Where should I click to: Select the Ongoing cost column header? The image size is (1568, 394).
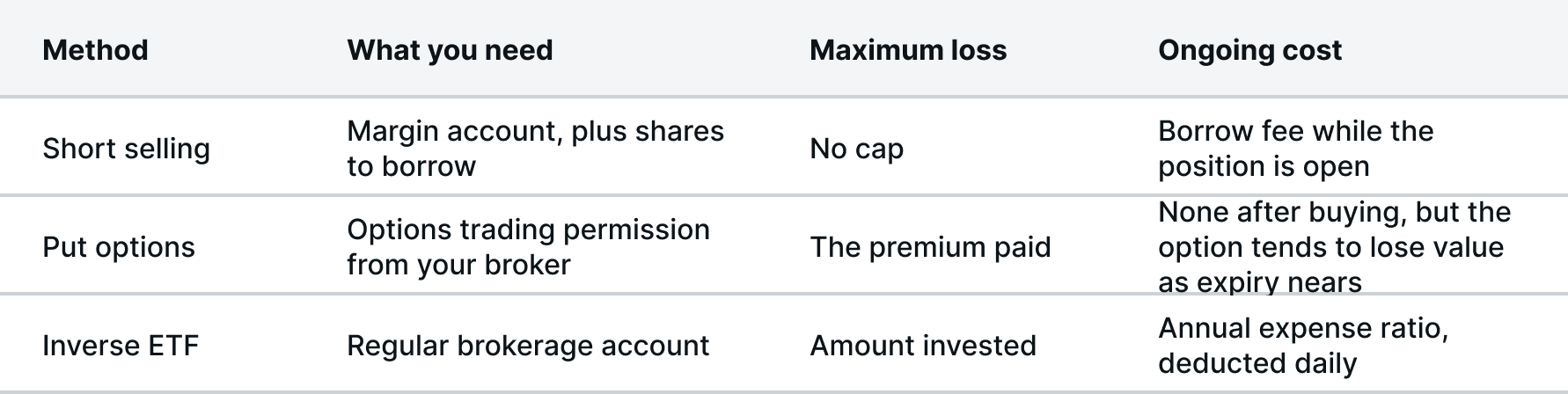coord(1249,50)
